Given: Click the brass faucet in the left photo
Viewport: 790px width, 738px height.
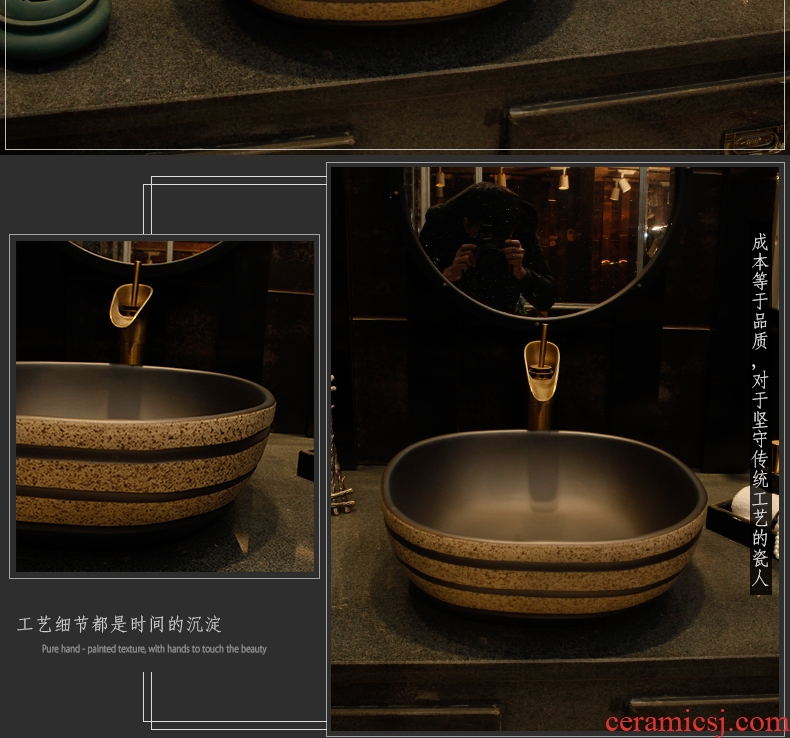Looking at the screenshot, I should tap(132, 312).
